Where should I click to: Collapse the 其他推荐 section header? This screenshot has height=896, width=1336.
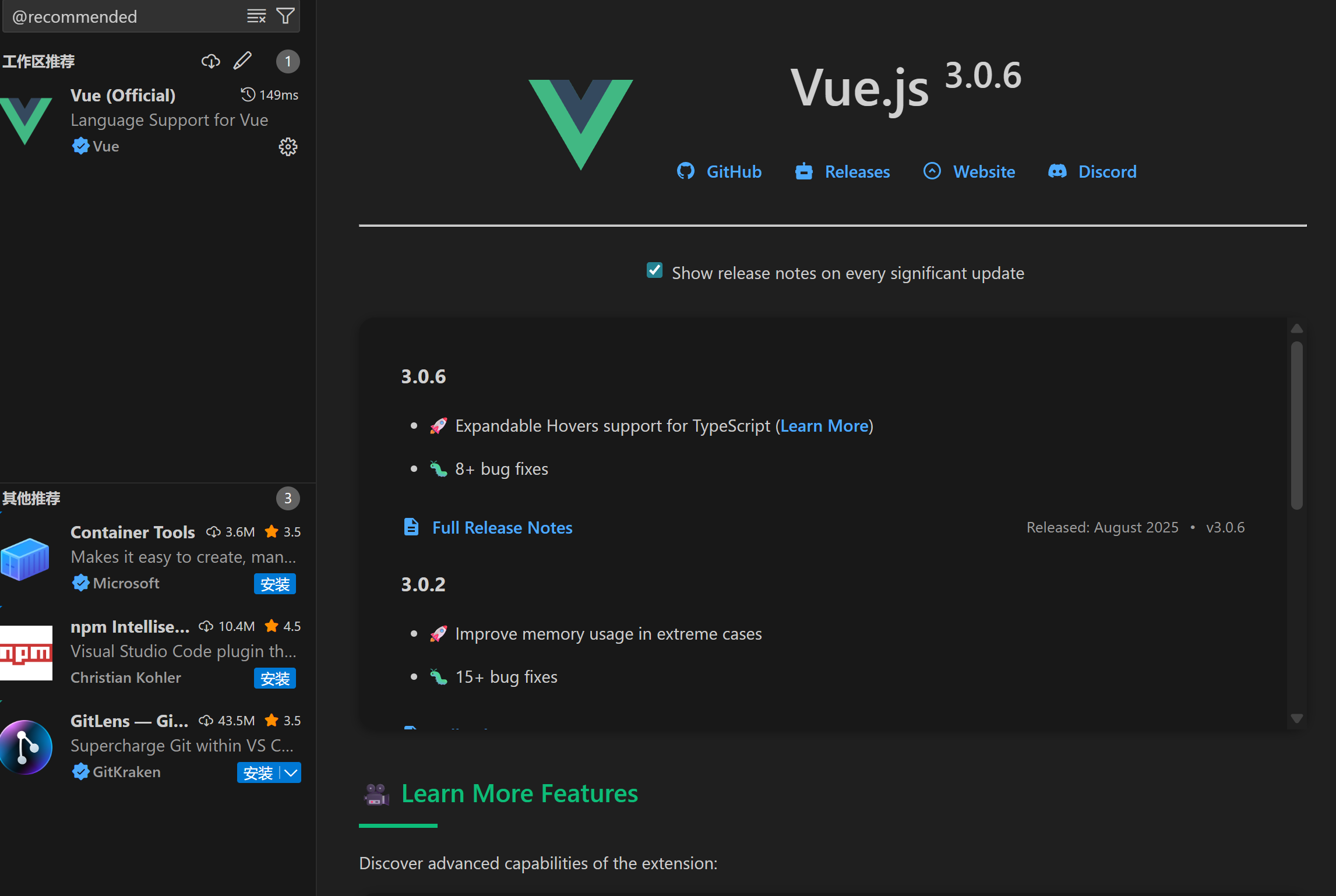31,498
